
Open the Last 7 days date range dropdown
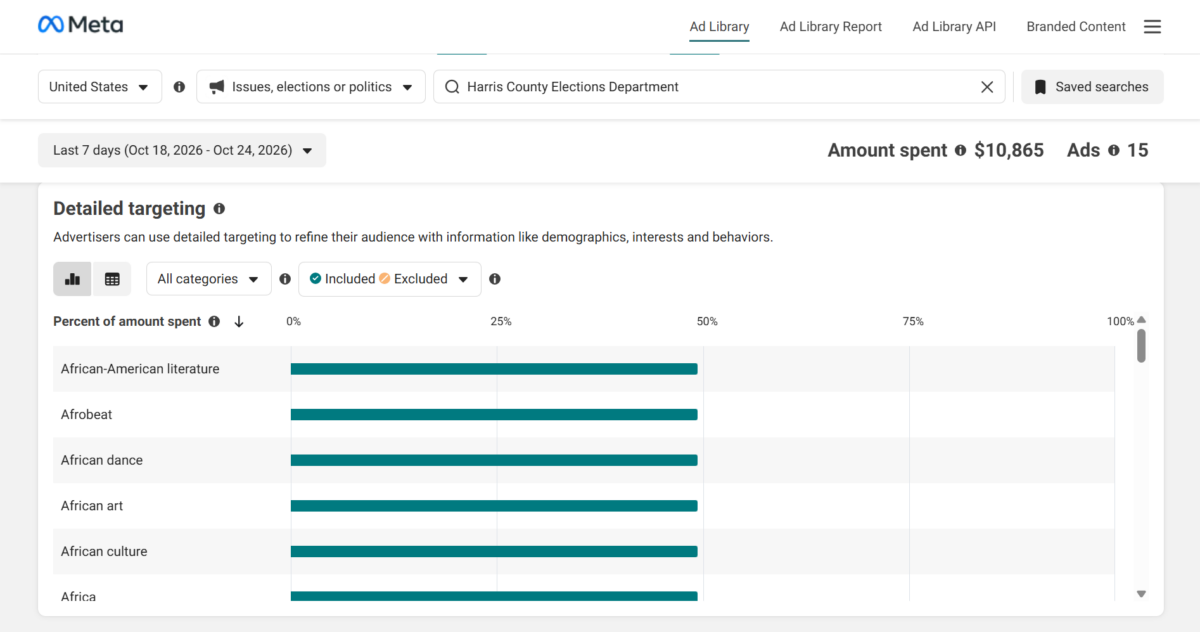point(182,150)
